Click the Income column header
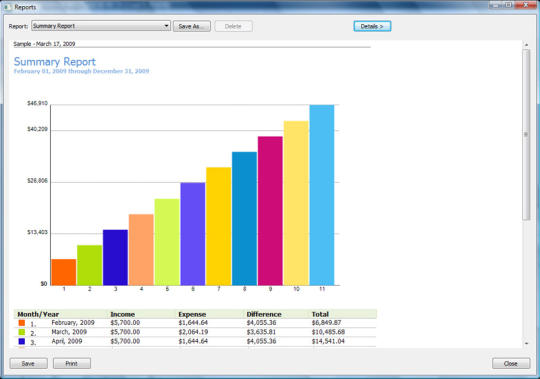This screenshot has height=379, width=540. pos(123,314)
